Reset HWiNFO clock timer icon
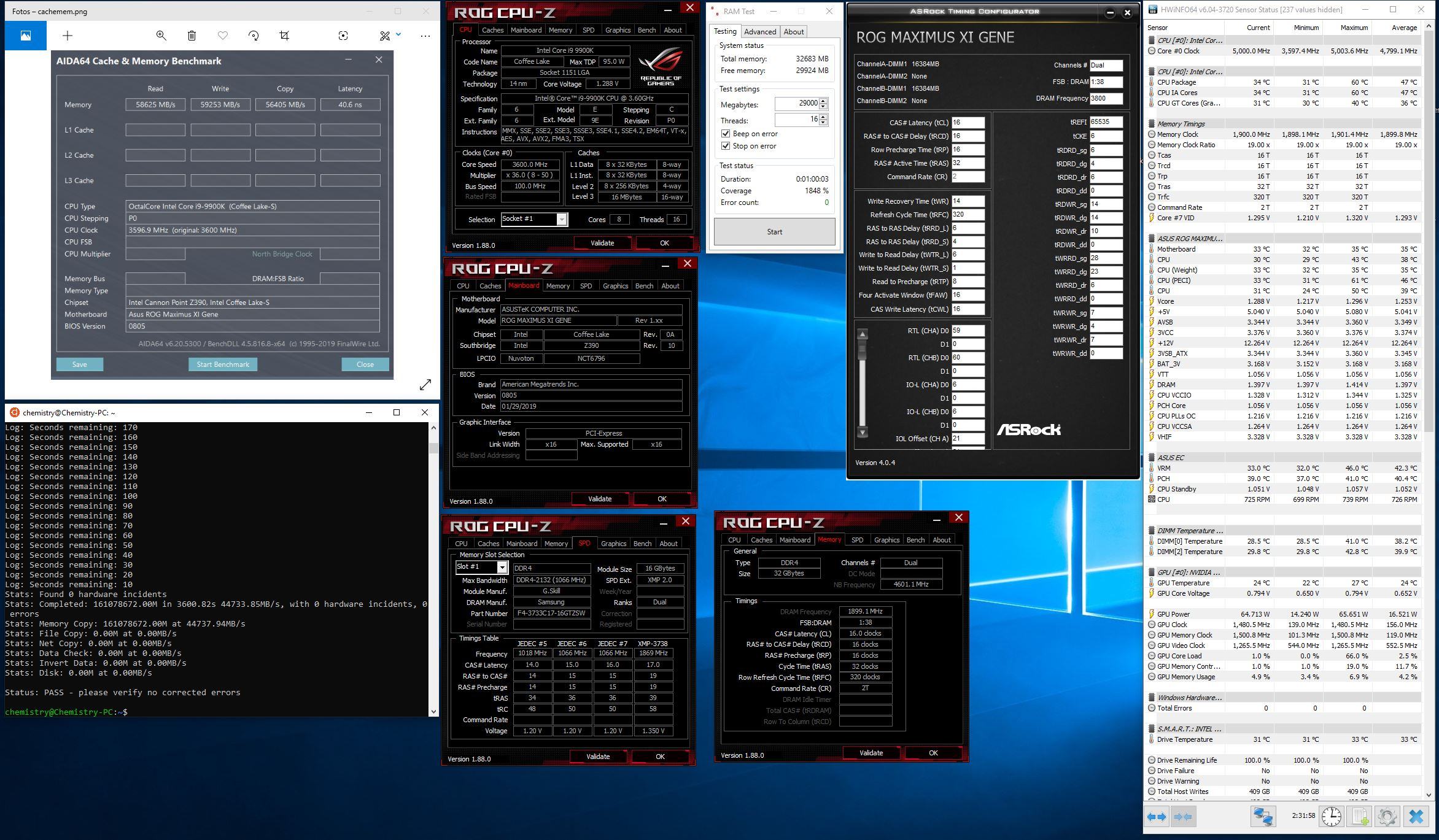 (x=1331, y=816)
